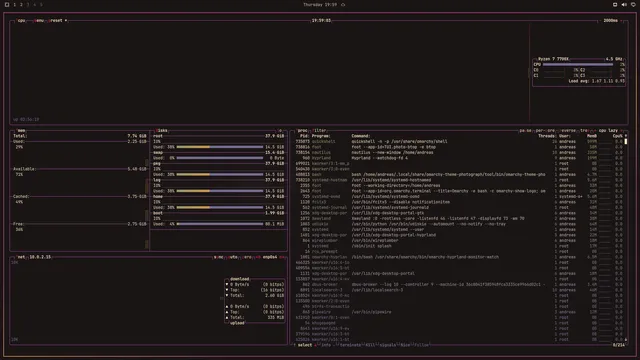Select the nautilus process row

[459, 153]
